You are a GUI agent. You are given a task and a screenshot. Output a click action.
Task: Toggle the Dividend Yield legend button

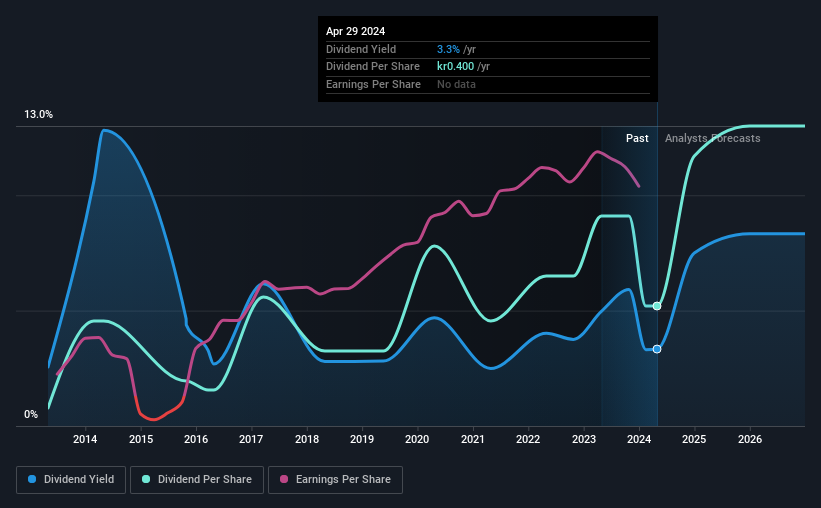71,480
